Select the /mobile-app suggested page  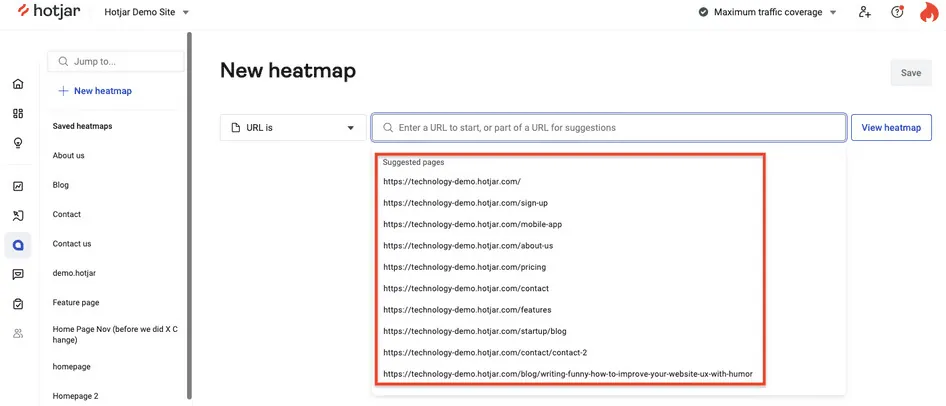coord(472,224)
